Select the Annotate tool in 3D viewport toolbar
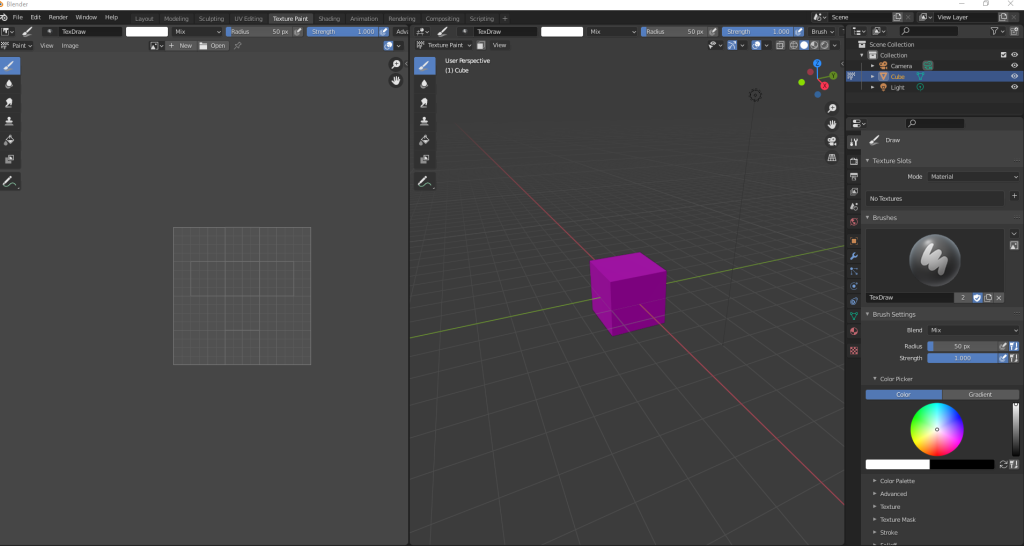1024x546 pixels. click(x=424, y=182)
